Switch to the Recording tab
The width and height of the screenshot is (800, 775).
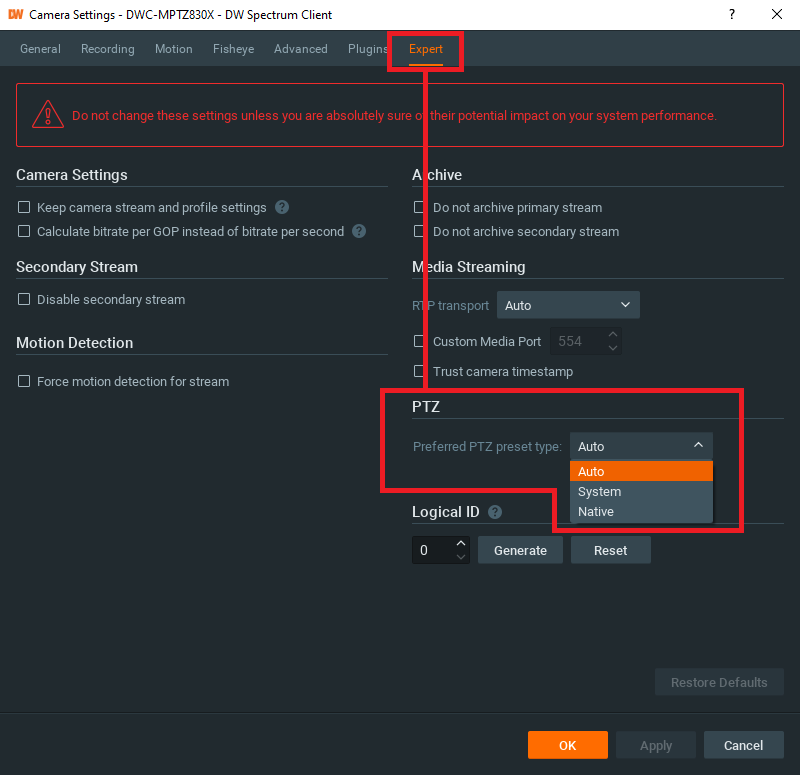(x=108, y=49)
